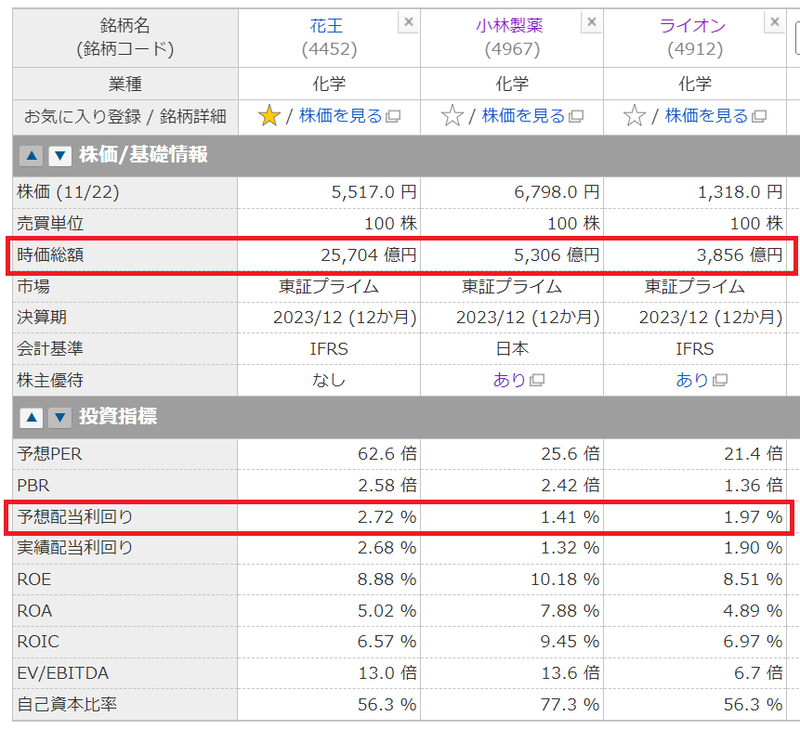The image size is (800, 729).
Task: Open external link icon next to 花王 株価を見る
Action: coord(393,117)
